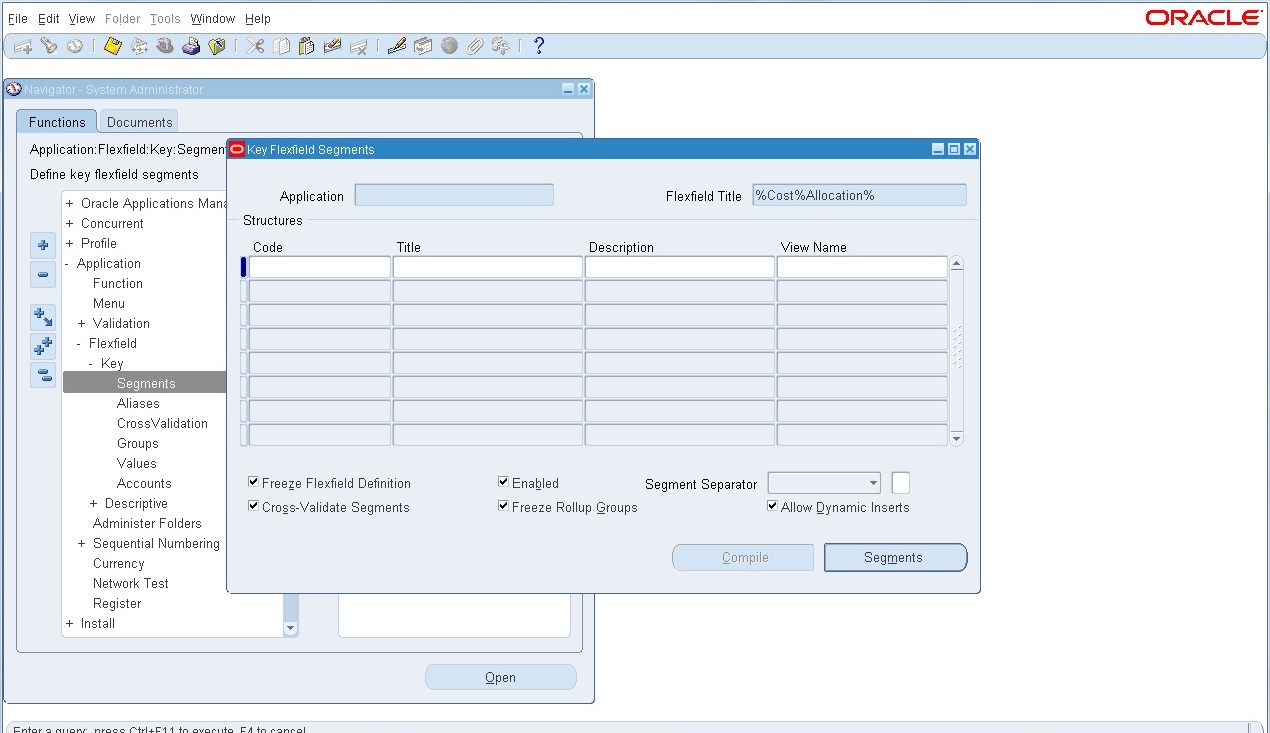
Task: Click the Application input field
Action: 454,195
